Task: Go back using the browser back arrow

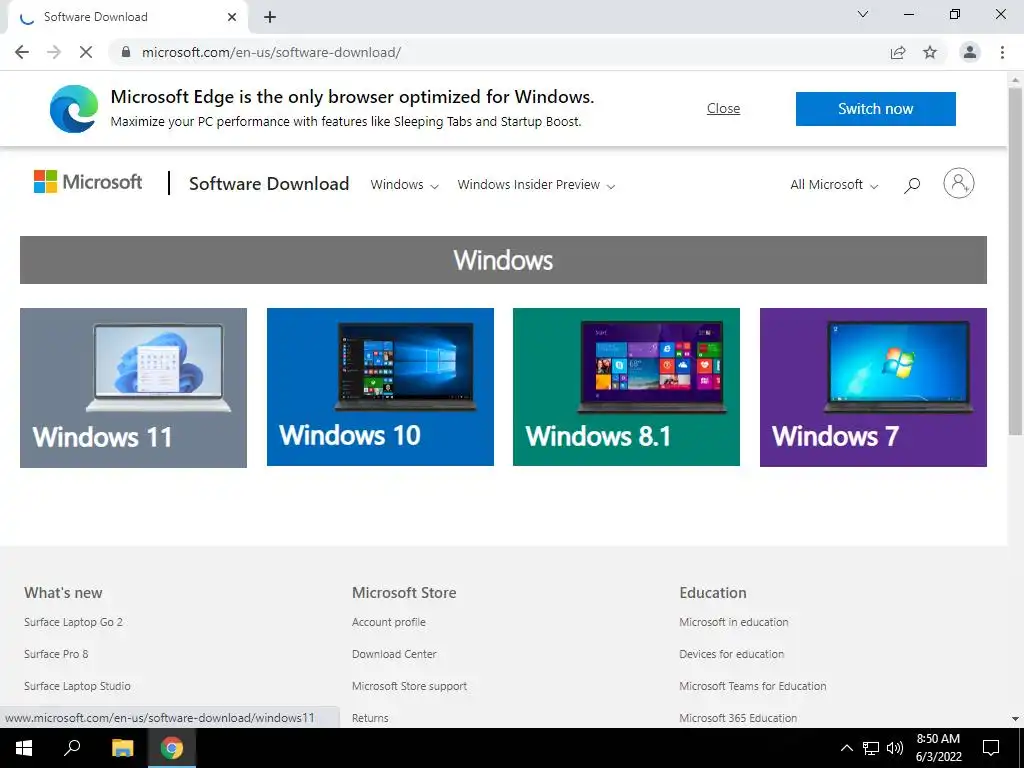Action: pos(22,52)
